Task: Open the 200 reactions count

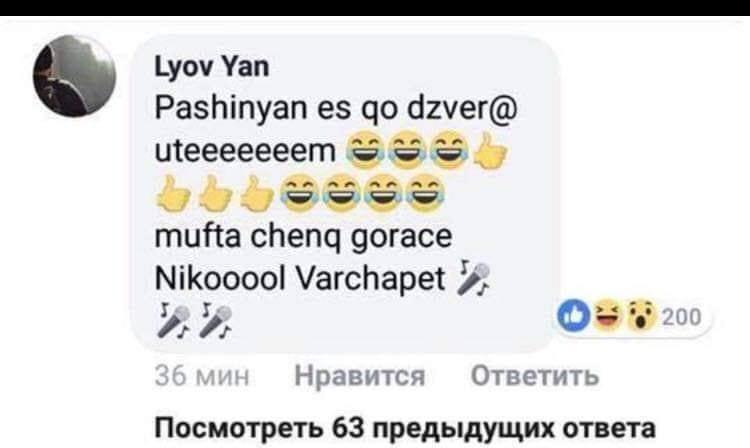Action: (x=682, y=317)
